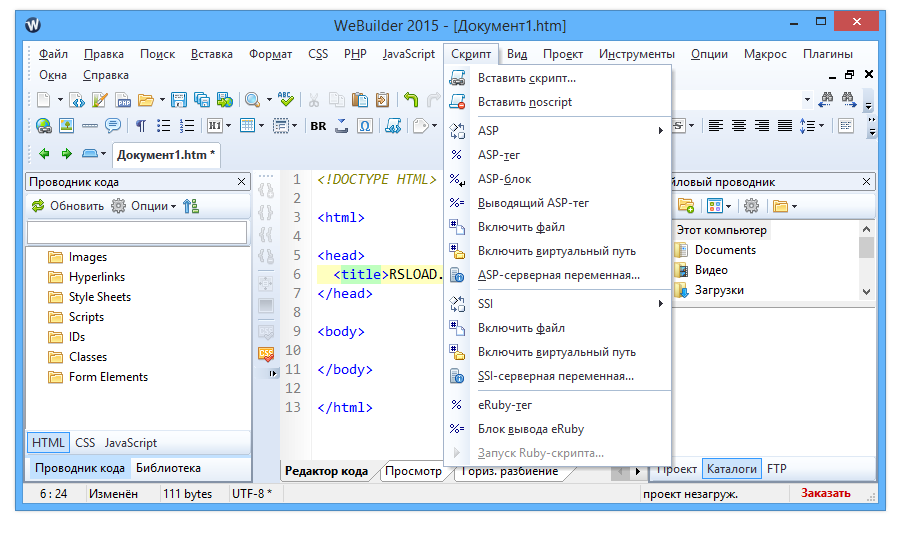Screen dimensions: 899x533
Task: Open the Загрузки folder in file explorer
Action: pos(719,290)
